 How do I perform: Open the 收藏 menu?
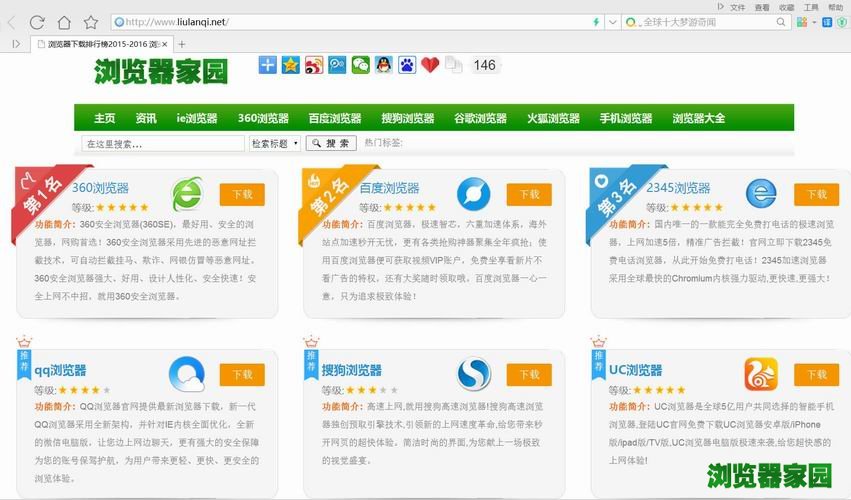pyautogui.click(x=786, y=7)
